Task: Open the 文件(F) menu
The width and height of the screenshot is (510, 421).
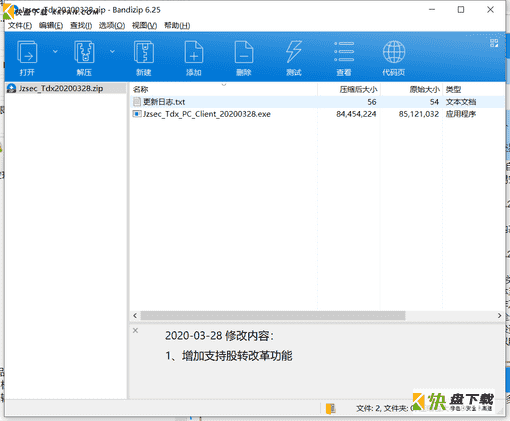Action: tap(20, 25)
